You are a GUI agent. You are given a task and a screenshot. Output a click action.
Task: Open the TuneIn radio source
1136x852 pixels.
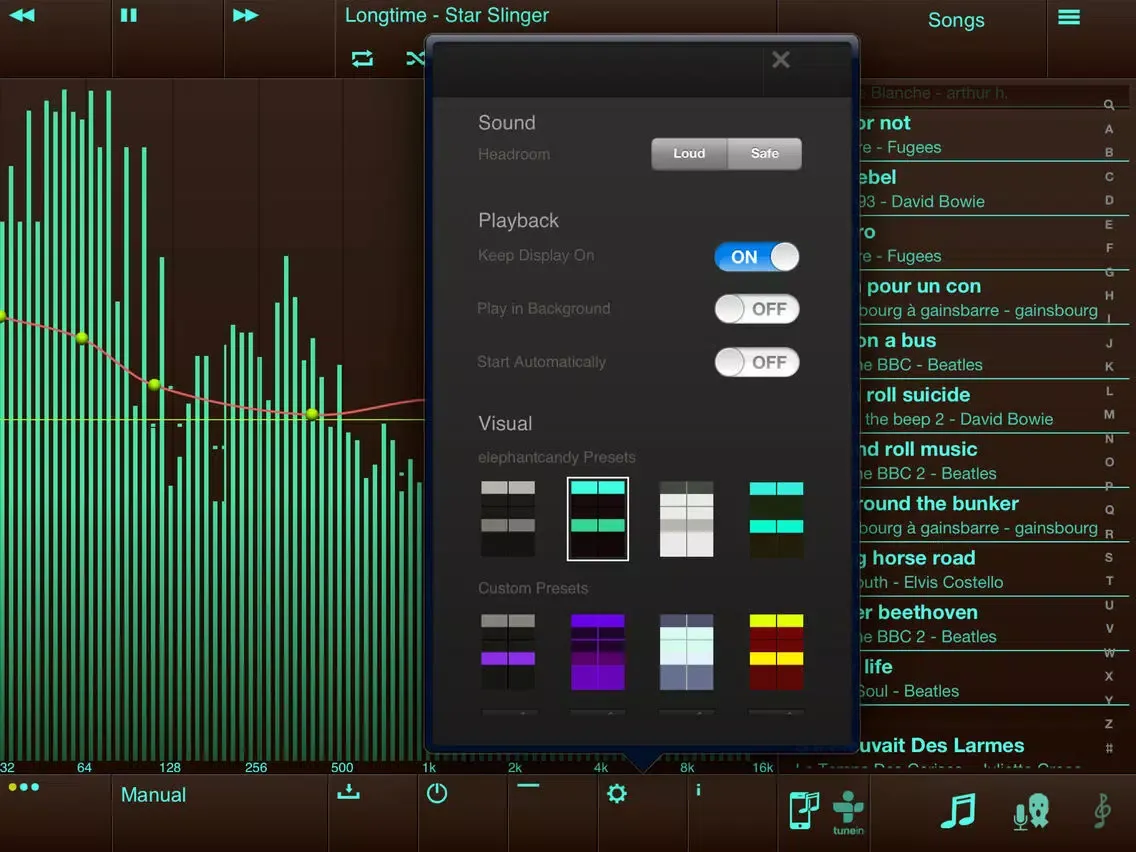pyautogui.click(x=848, y=813)
